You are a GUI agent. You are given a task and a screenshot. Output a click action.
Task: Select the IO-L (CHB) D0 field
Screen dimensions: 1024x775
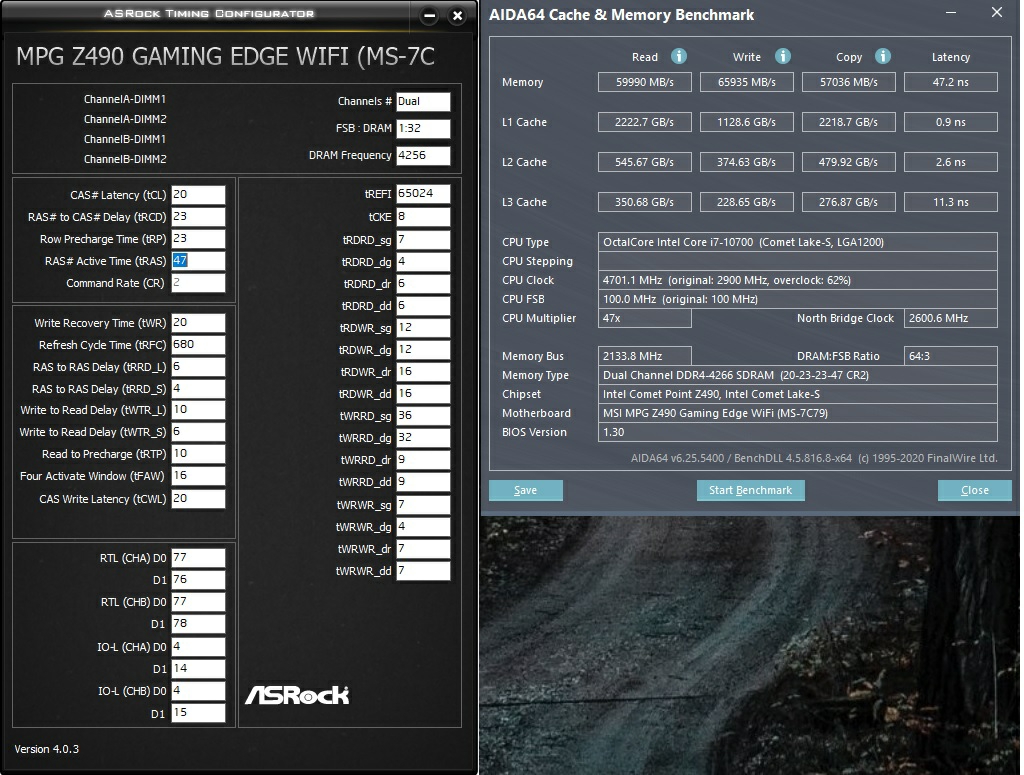pyautogui.click(x=199, y=691)
